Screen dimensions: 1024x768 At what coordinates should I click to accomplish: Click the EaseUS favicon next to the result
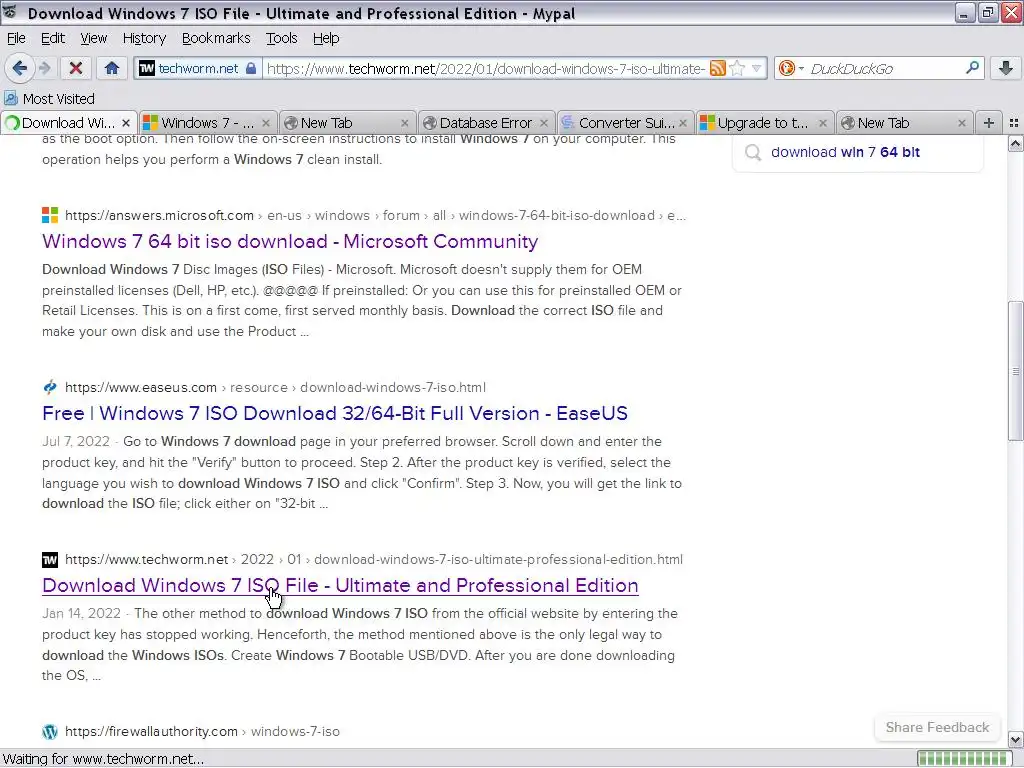pos(50,387)
